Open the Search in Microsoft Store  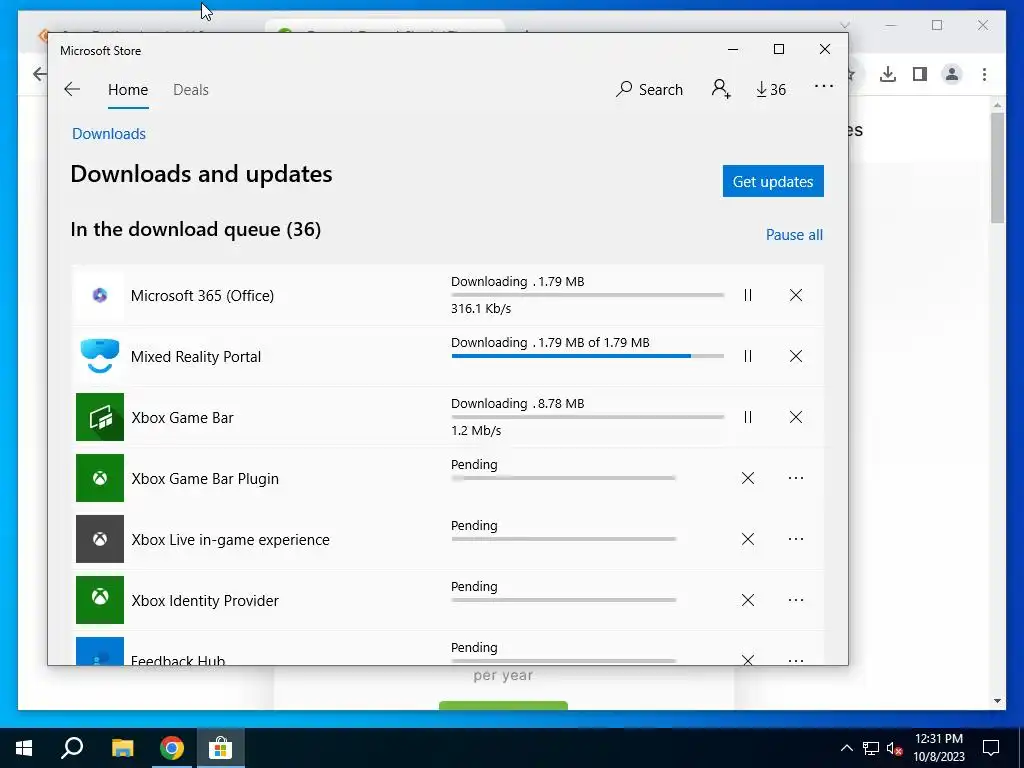[649, 89]
